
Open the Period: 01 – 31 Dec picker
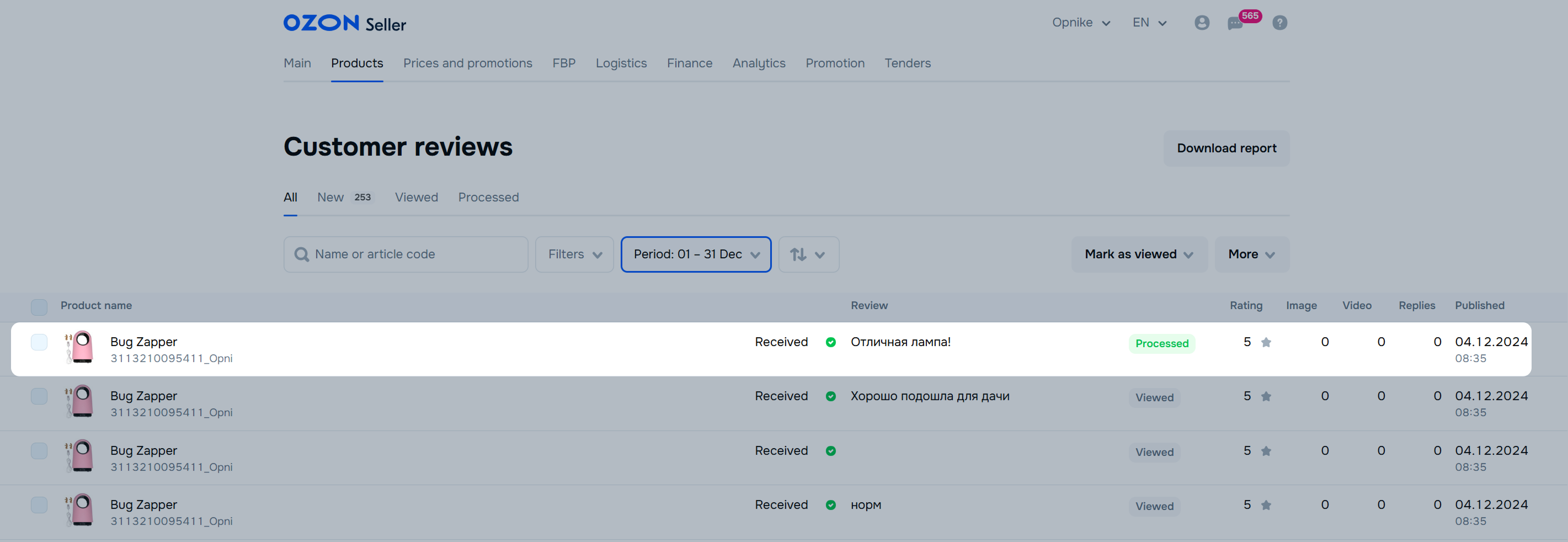click(x=696, y=254)
